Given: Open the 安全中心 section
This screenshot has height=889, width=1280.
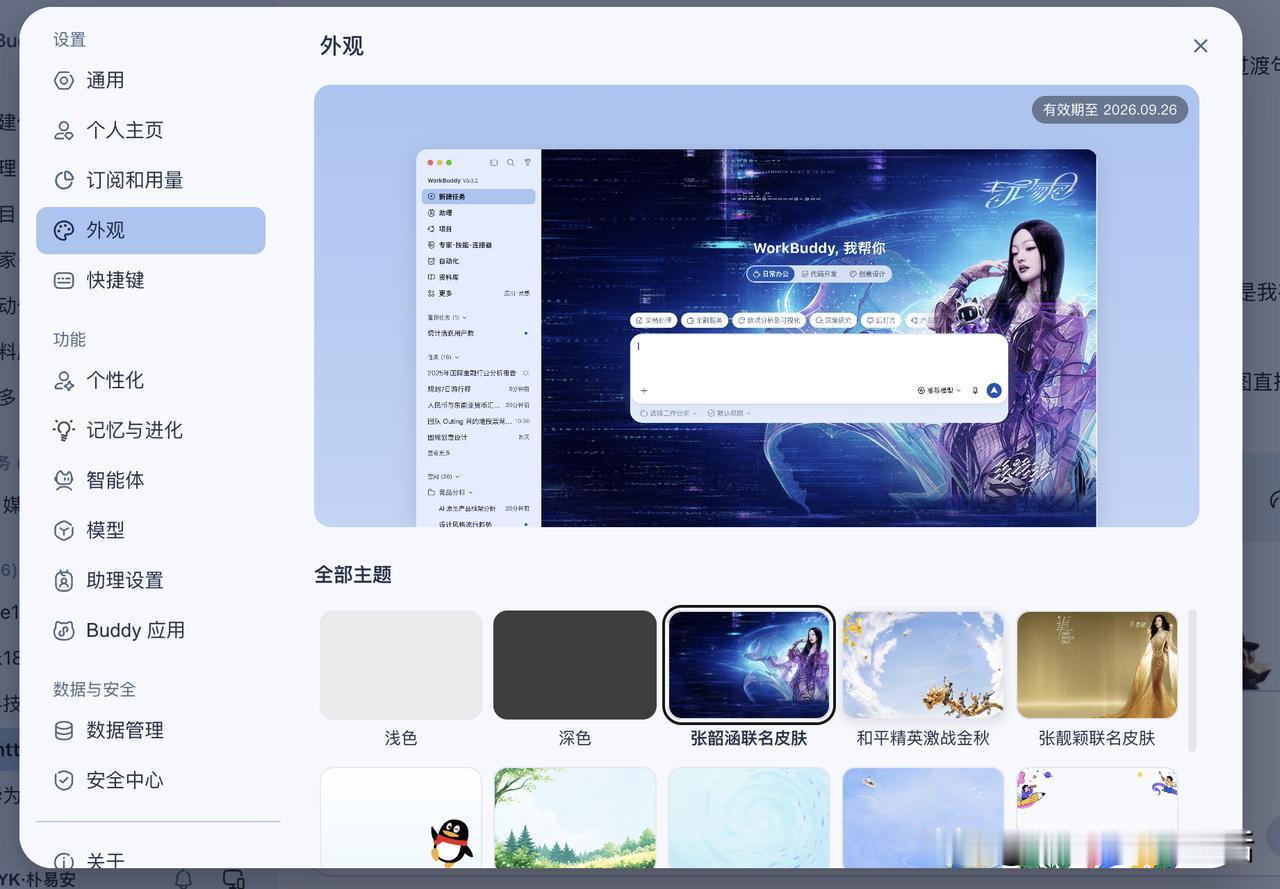Looking at the screenshot, I should pyautogui.click(x=150, y=780).
